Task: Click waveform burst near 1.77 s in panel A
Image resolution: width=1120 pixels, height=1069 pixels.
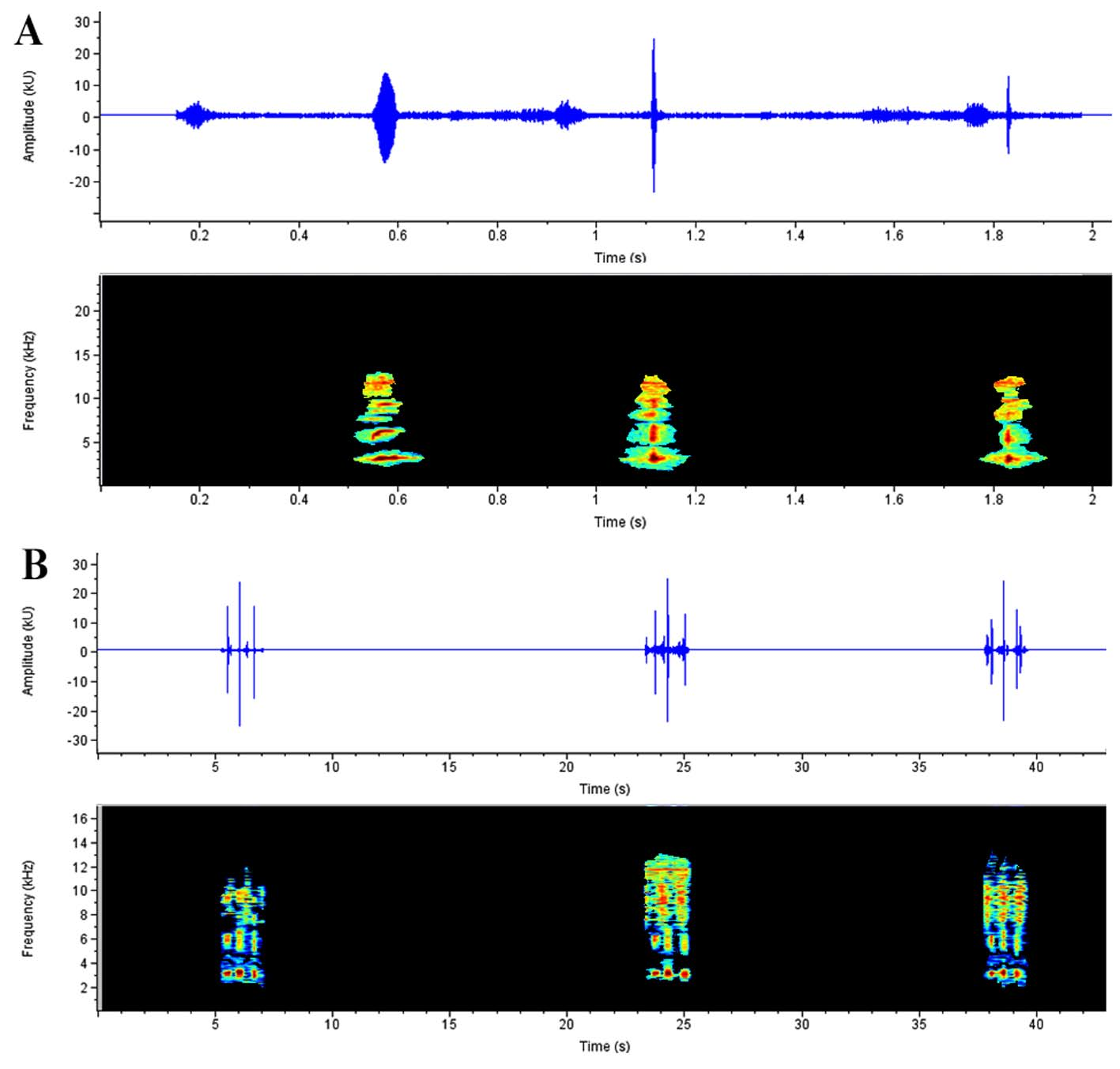Action: click(977, 115)
